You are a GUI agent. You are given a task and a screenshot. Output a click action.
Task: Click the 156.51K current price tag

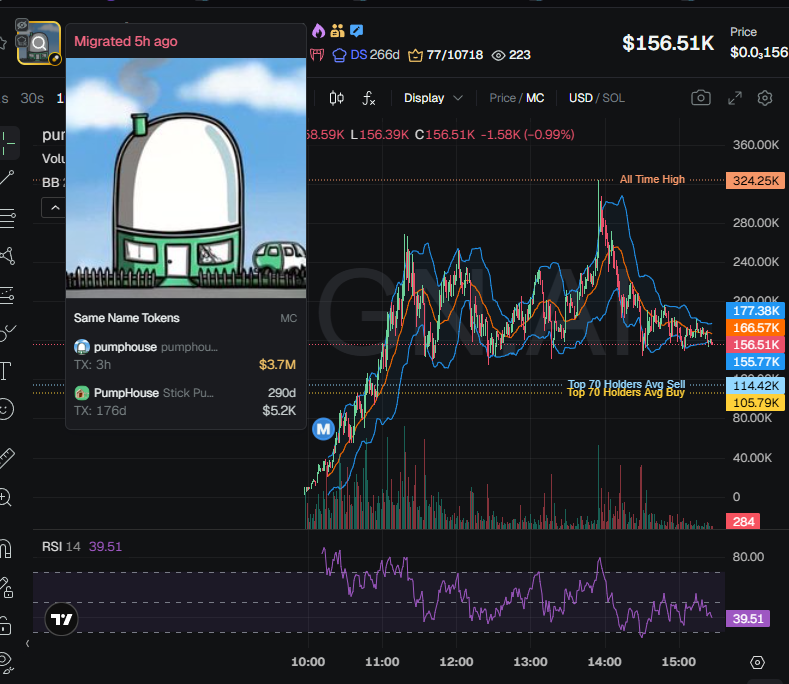point(755,345)
